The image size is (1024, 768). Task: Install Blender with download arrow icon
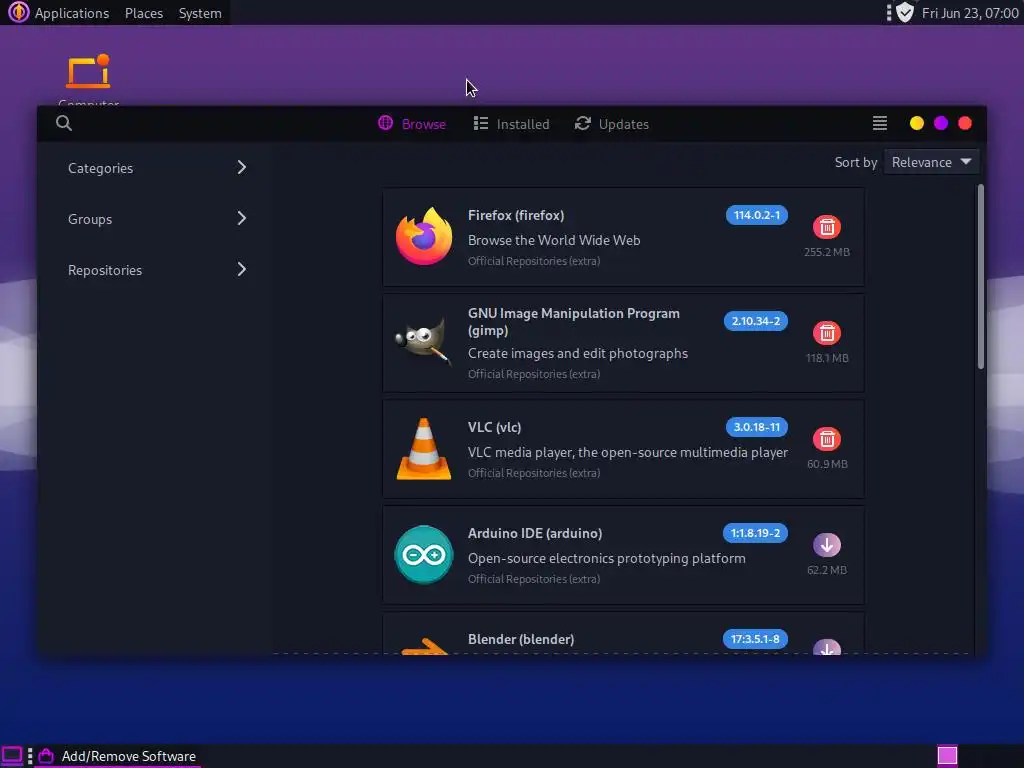[827, 647]
